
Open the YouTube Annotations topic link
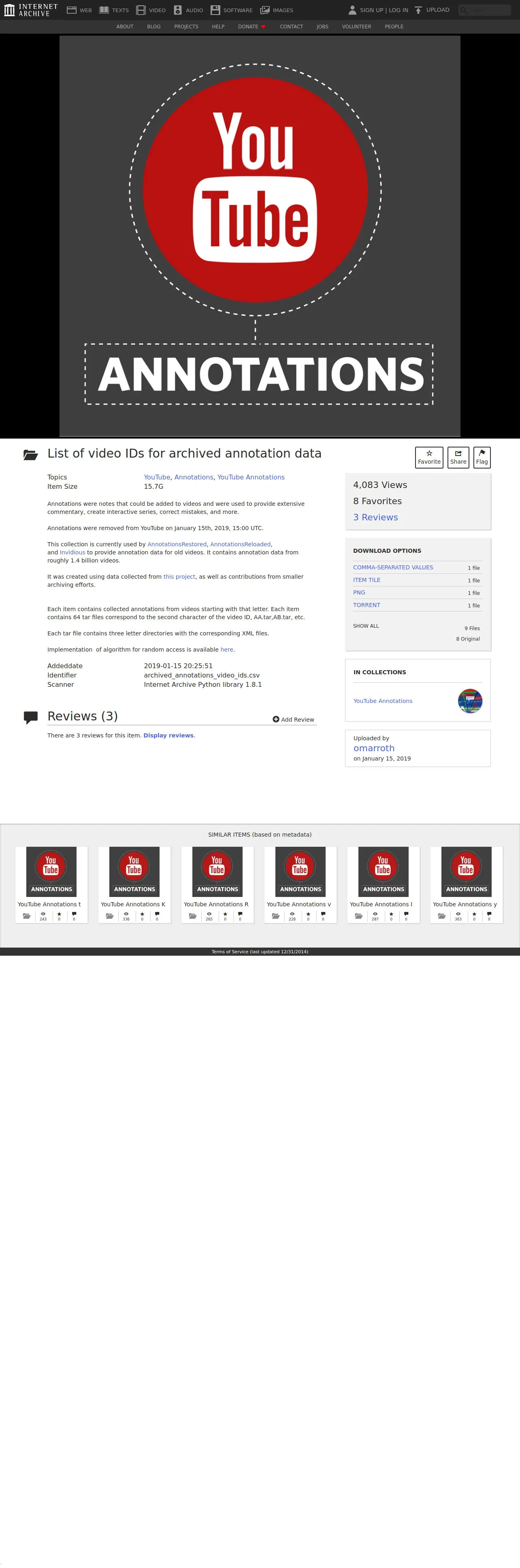point(251,477)
